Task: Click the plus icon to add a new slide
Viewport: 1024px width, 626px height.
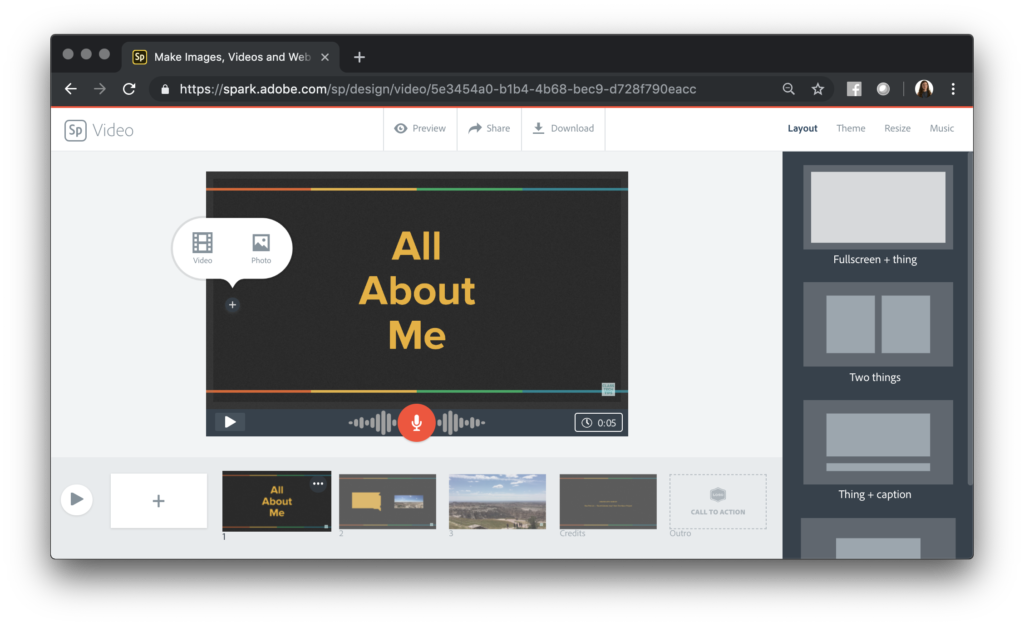Action: 158,500
